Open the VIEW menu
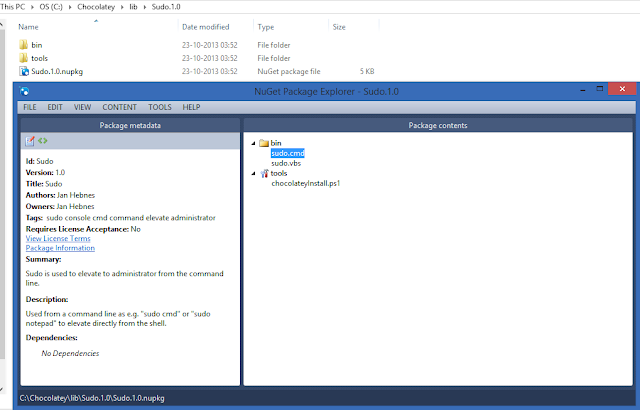The height and width of the screenshot is (410, 640). tap(82, 107)
